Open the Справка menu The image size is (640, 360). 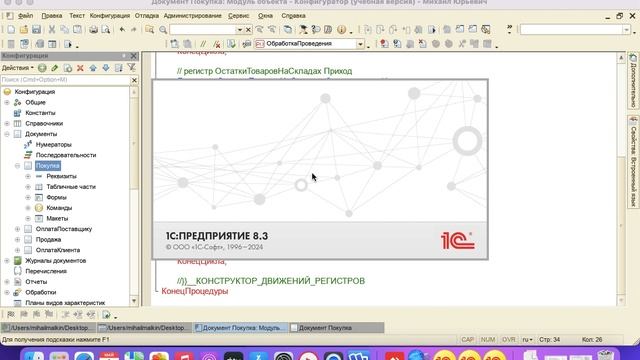click(x=293, y=16)
